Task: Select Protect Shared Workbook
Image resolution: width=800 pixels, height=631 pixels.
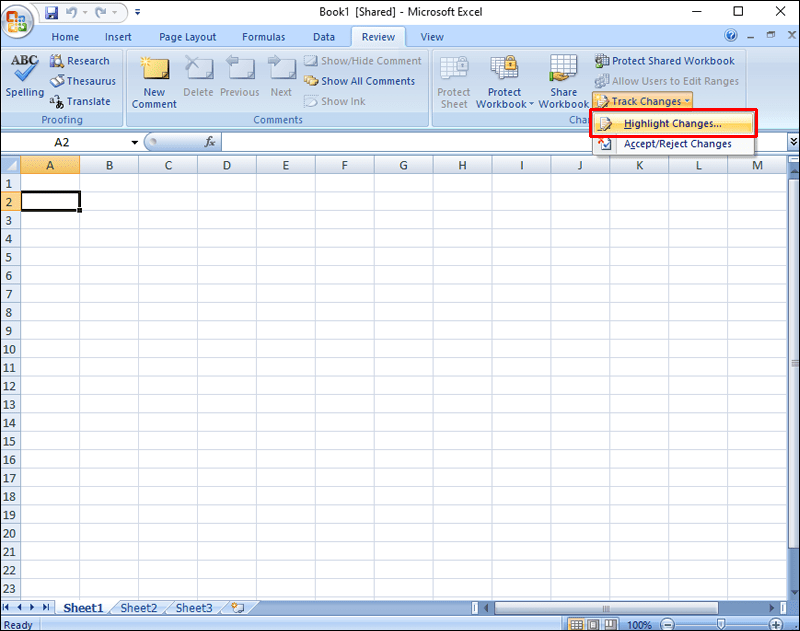Action: point(665,61)
